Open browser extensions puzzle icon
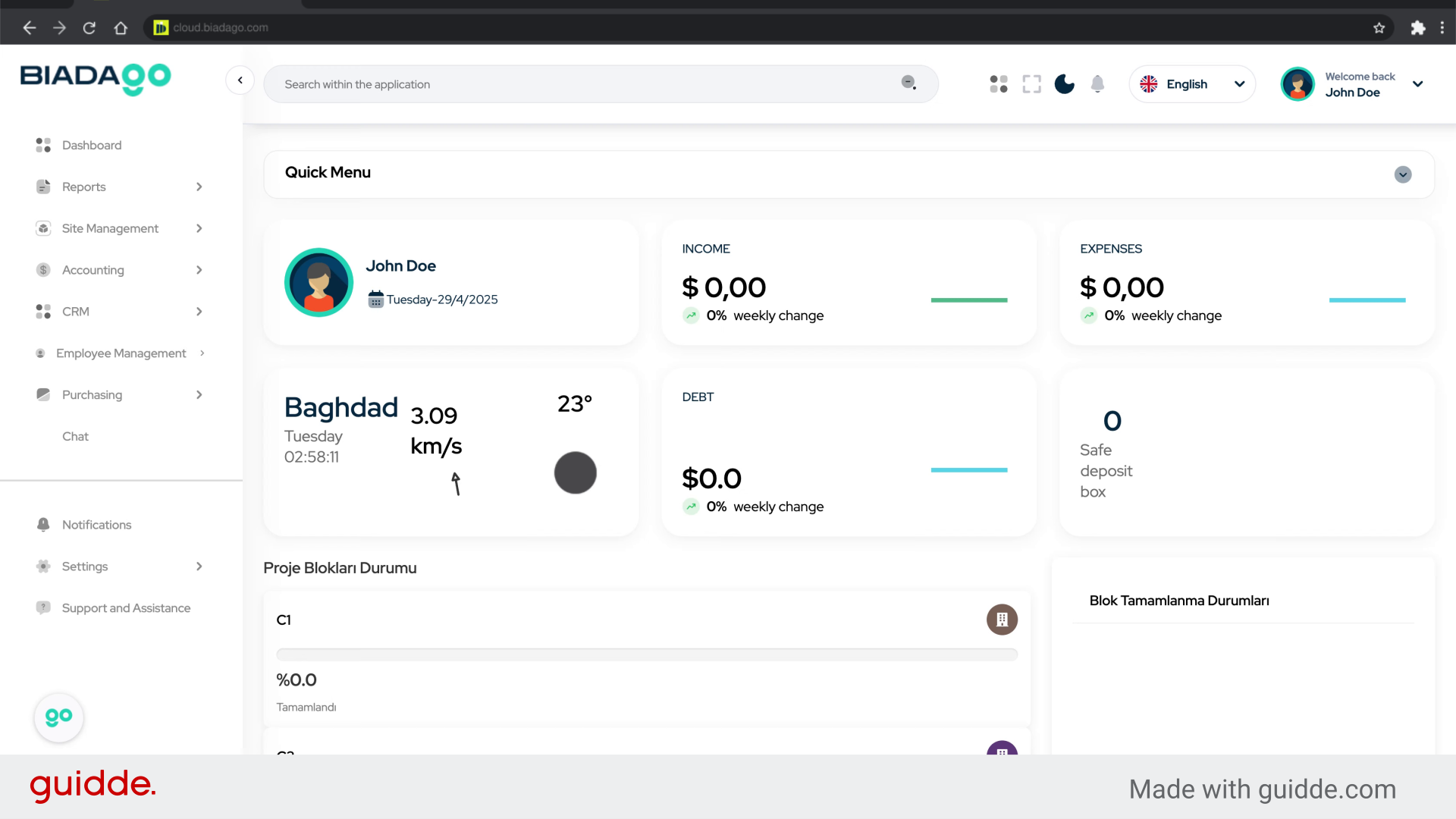This screenshot has width=1456, height=819. coord(1417,28)
